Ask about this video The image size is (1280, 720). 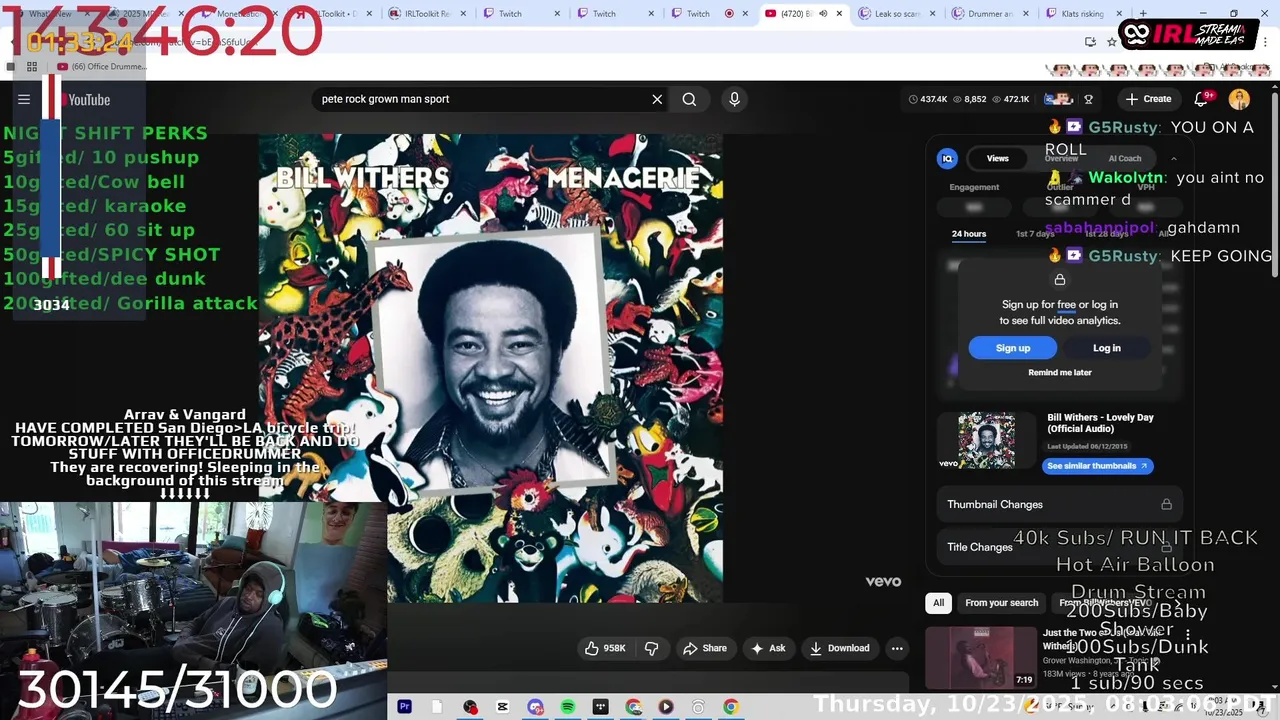(x=768, y=648)
